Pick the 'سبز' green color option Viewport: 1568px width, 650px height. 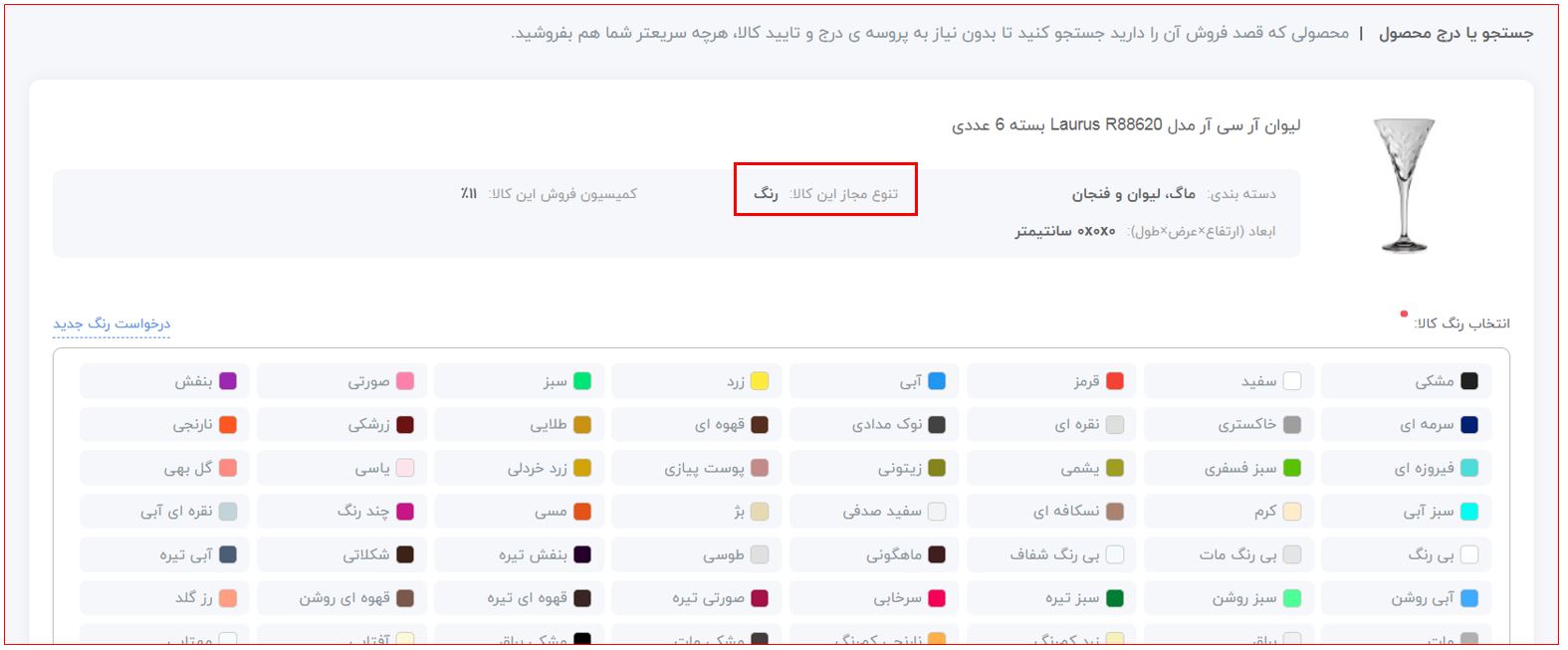pos(519,381)
